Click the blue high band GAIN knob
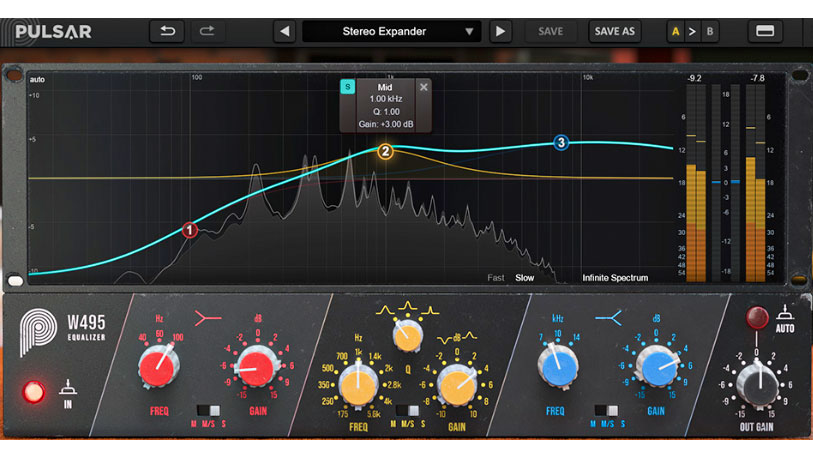Image resolution: width=813 pixels, height=458 pixels. click(657, 367)
